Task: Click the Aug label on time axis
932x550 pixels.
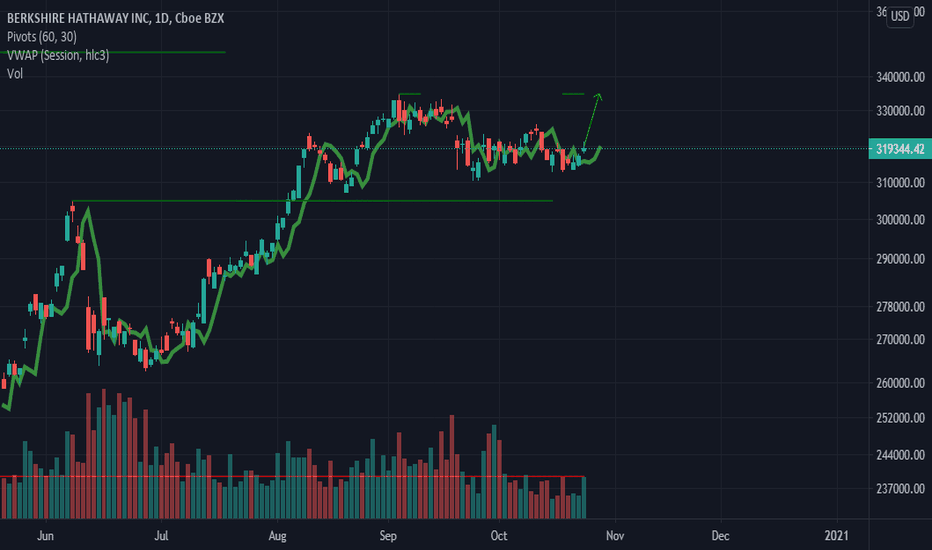Action: pyautogui.click(x=277, y=536)
